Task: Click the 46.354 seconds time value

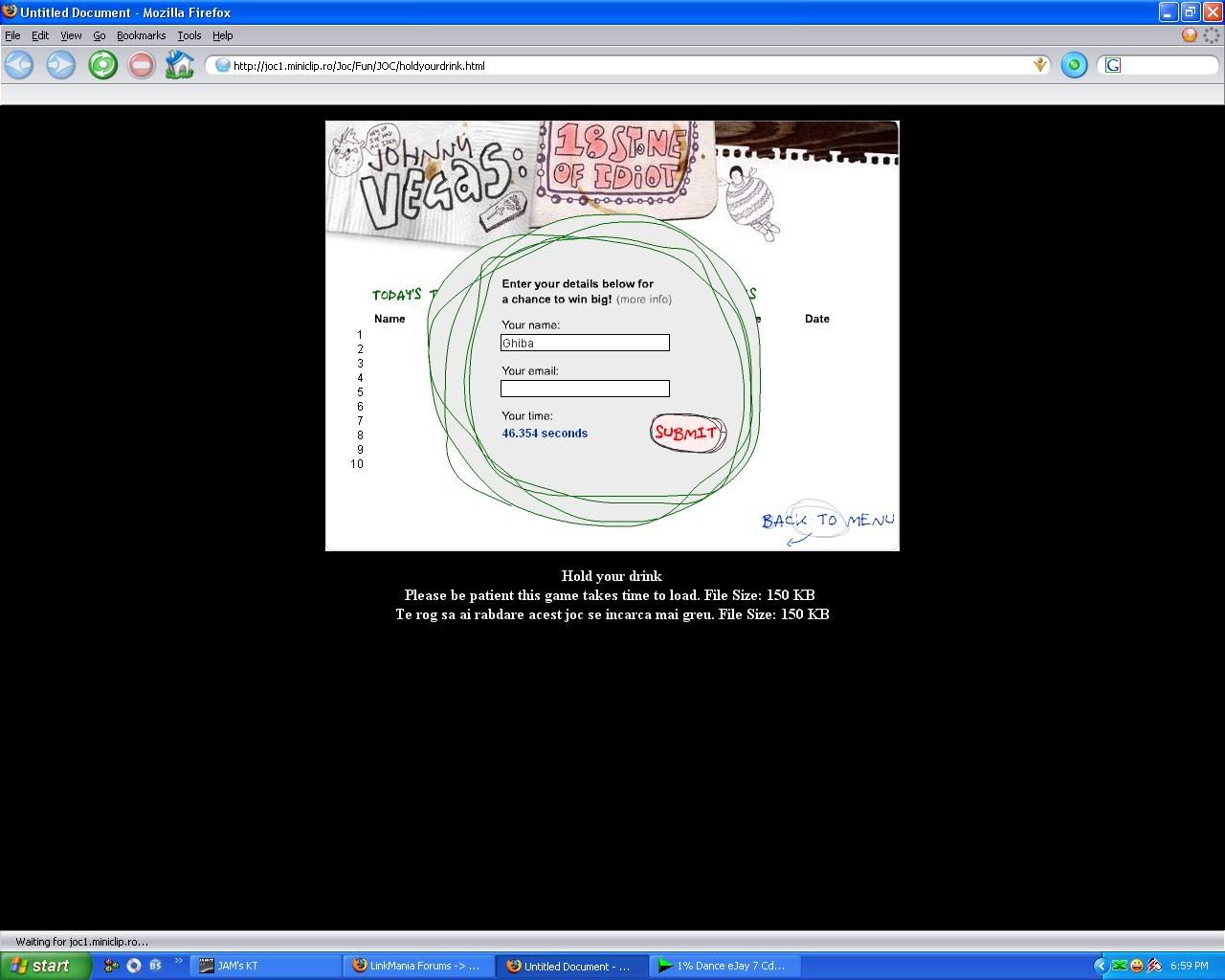Action: pos(545,433)
